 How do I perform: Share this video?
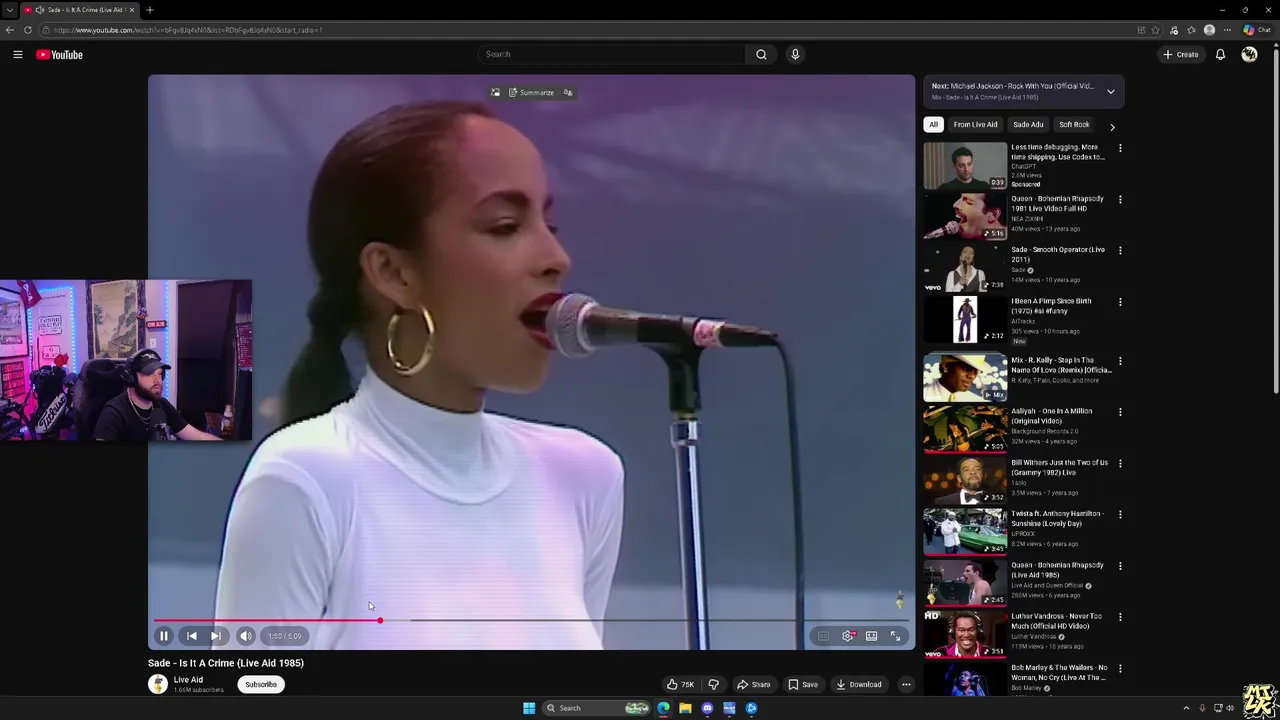coord(754,685)
